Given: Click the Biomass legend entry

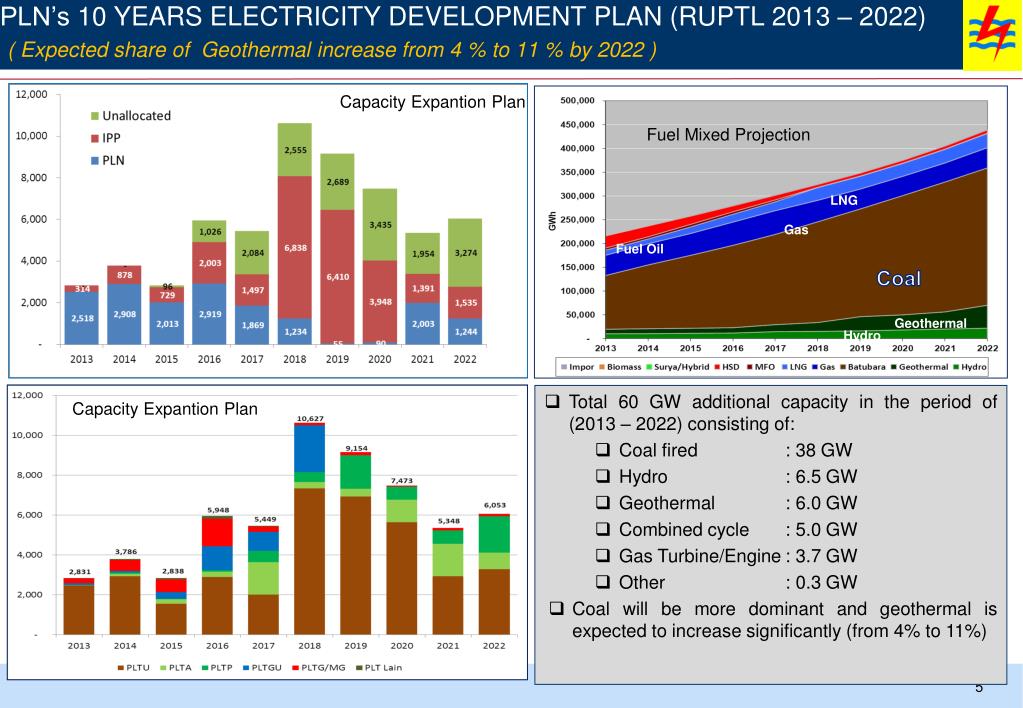Looking at the screenshot, I should 620,367.
